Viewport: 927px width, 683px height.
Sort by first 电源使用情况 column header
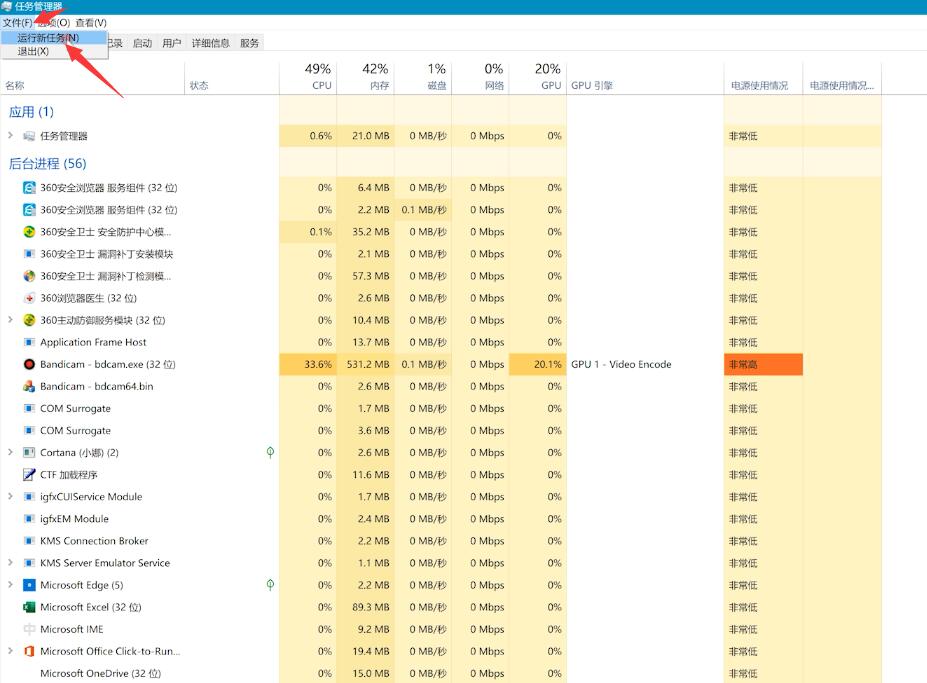point(763,77)
